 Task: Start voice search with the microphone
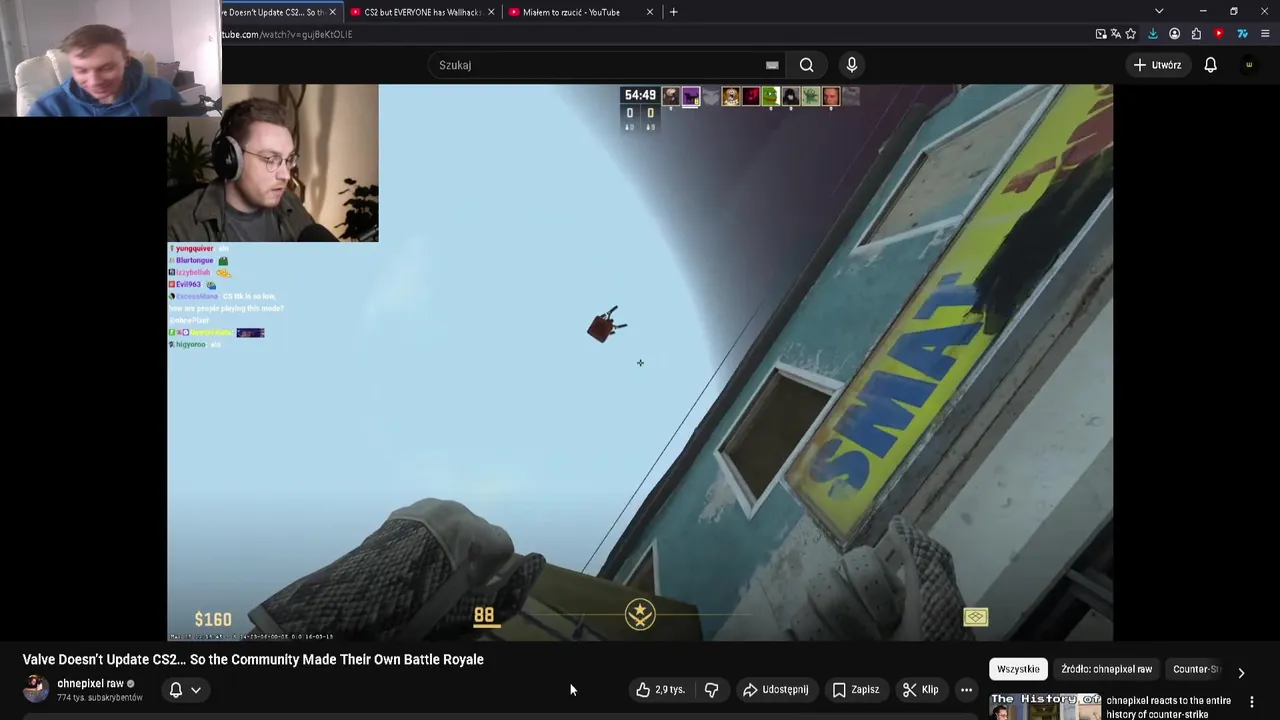tap(852, 65)
